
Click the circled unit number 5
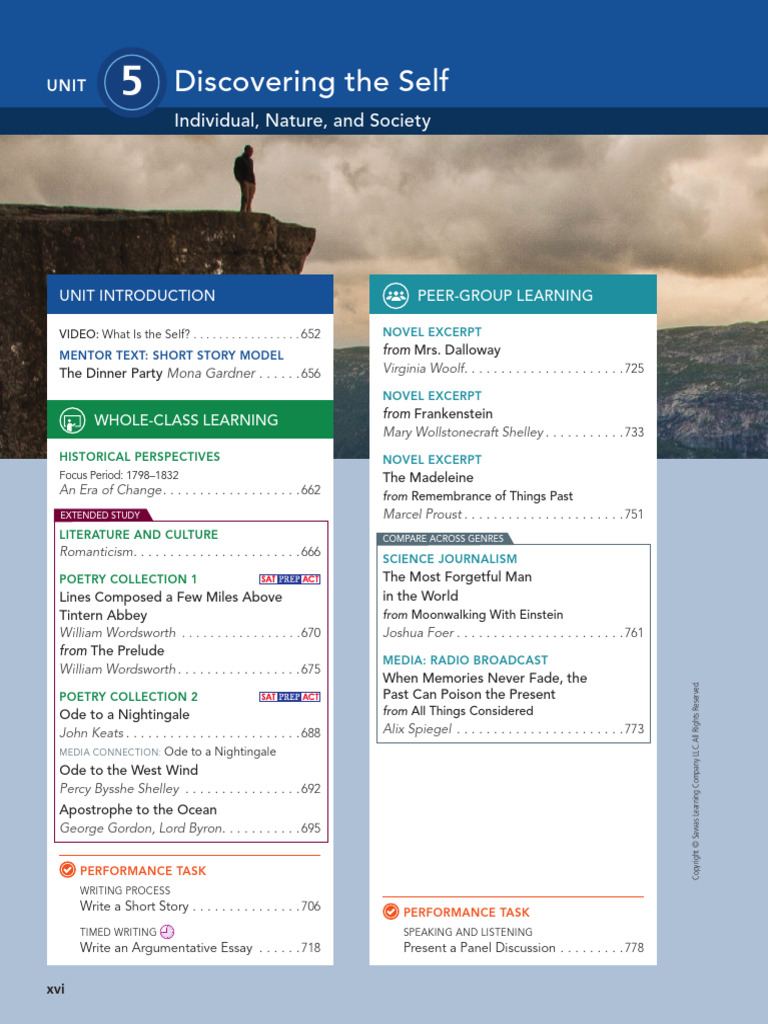132,83
